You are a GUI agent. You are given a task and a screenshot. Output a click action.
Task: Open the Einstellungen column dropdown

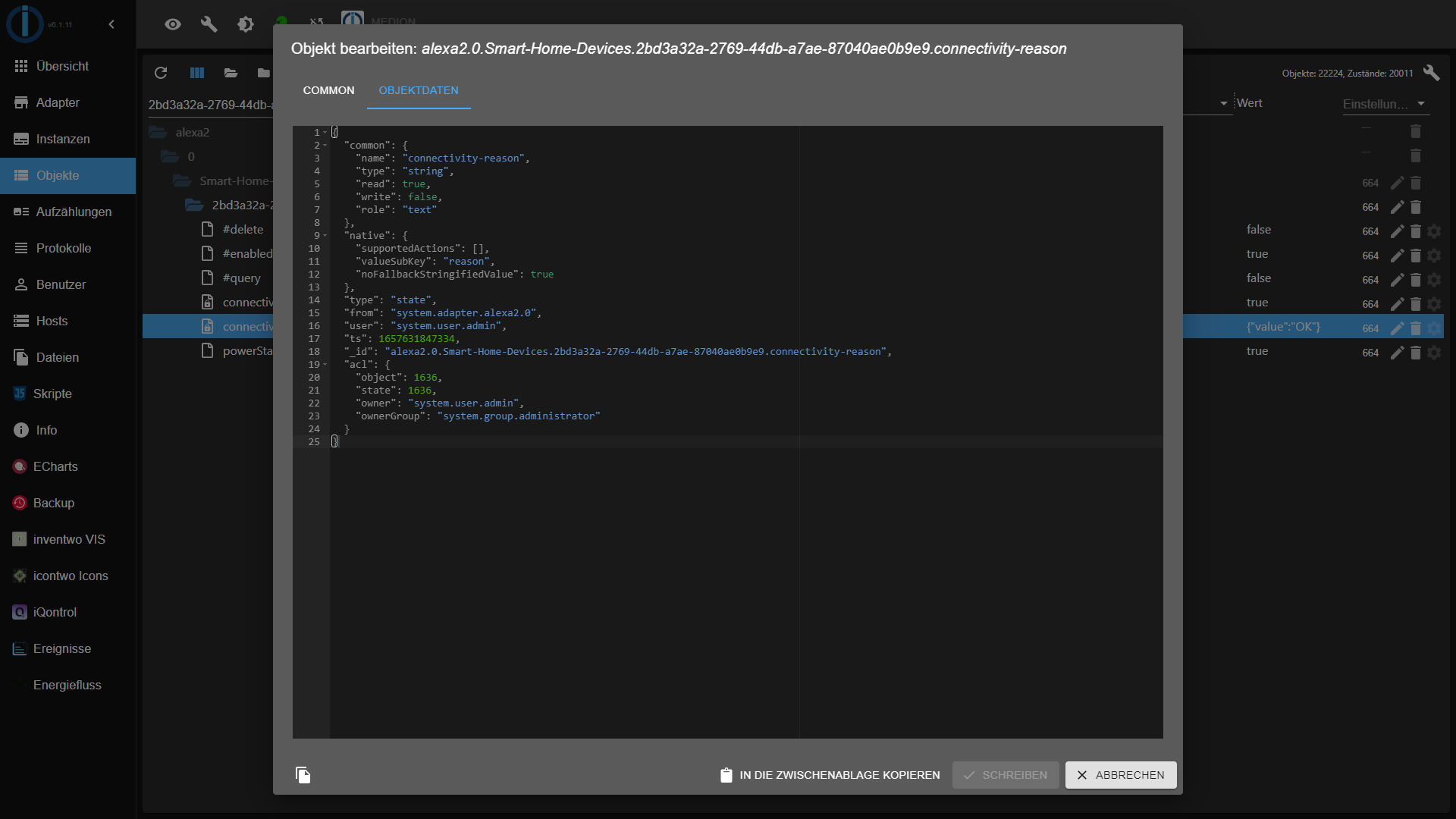click(x=1385, y=104)
